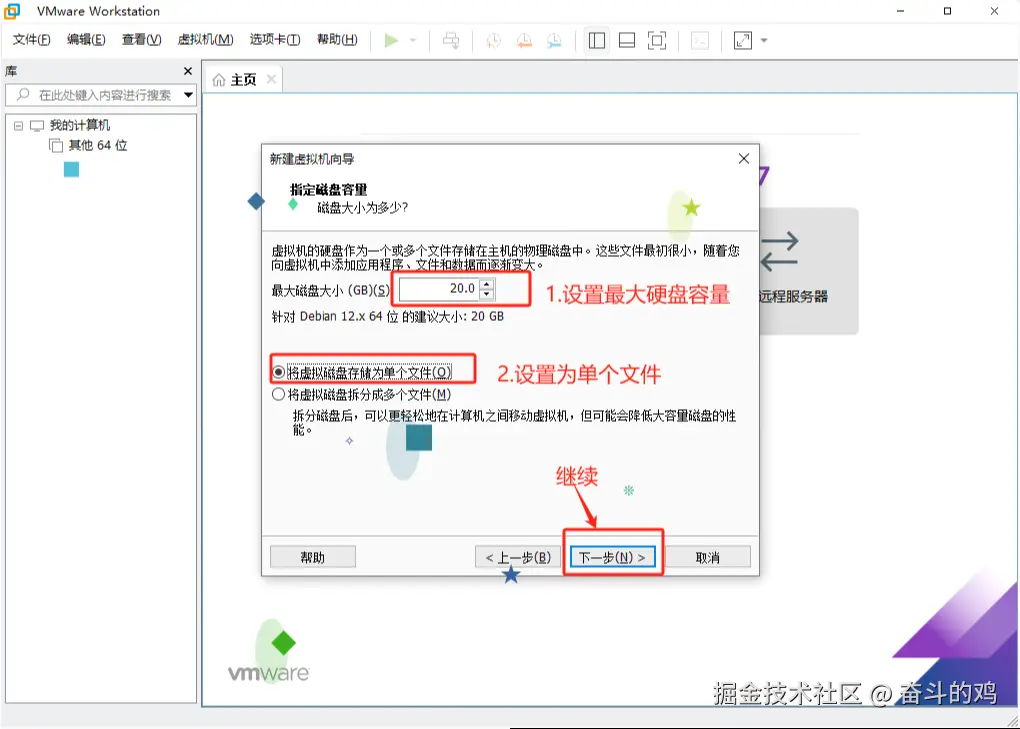This screenshot has width=1020, height=729.
Task: Click the home icon on 主页 tab
Action: [x=219, y=80]
